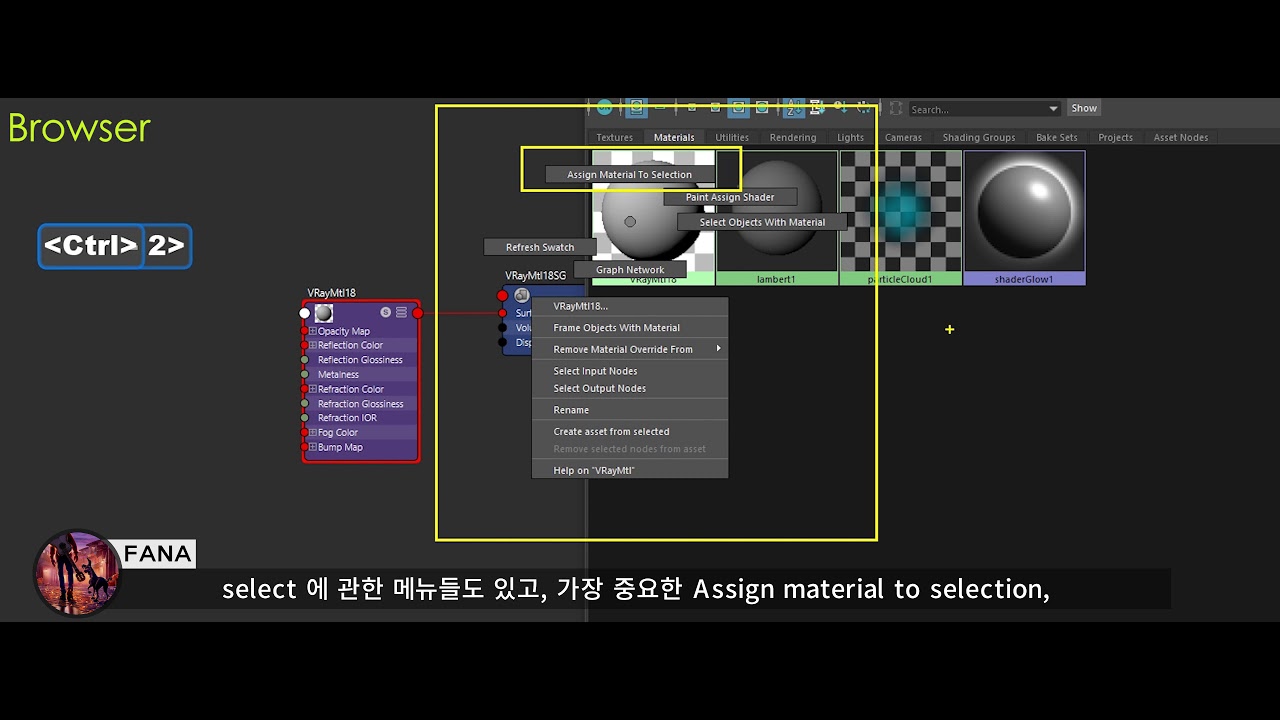
Task: Click the S solo icon on VRayMtl18 node
Action: tap(386, 313)
